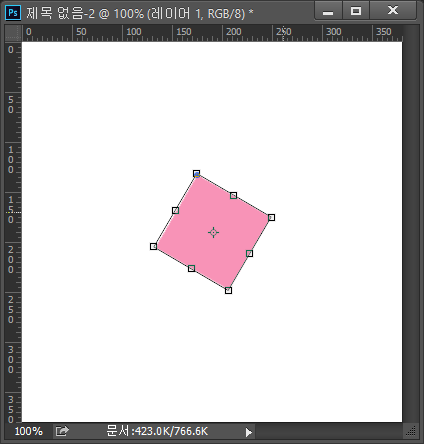
Task: Click the window resize grip at bottom-right
Action: pyautogui.click(x=411, y=431)
